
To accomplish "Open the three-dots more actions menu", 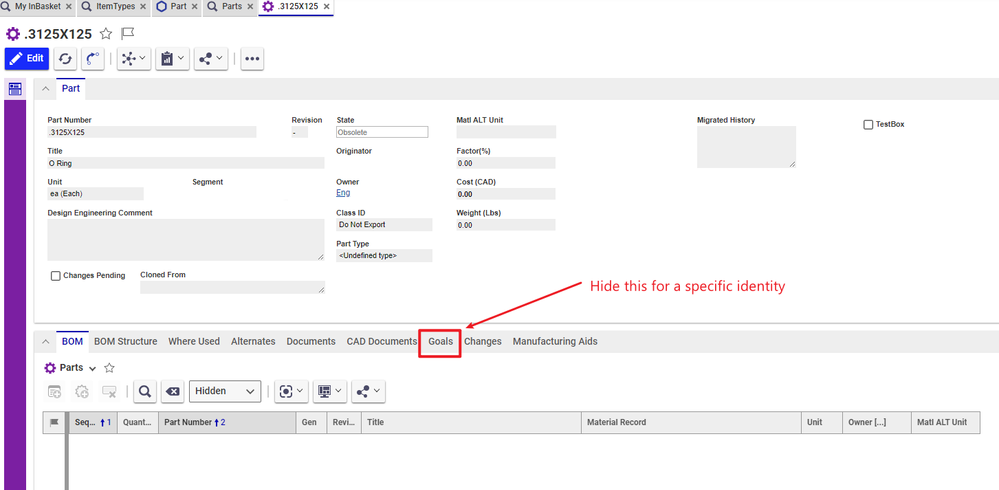I will click(x=252, y=59).
